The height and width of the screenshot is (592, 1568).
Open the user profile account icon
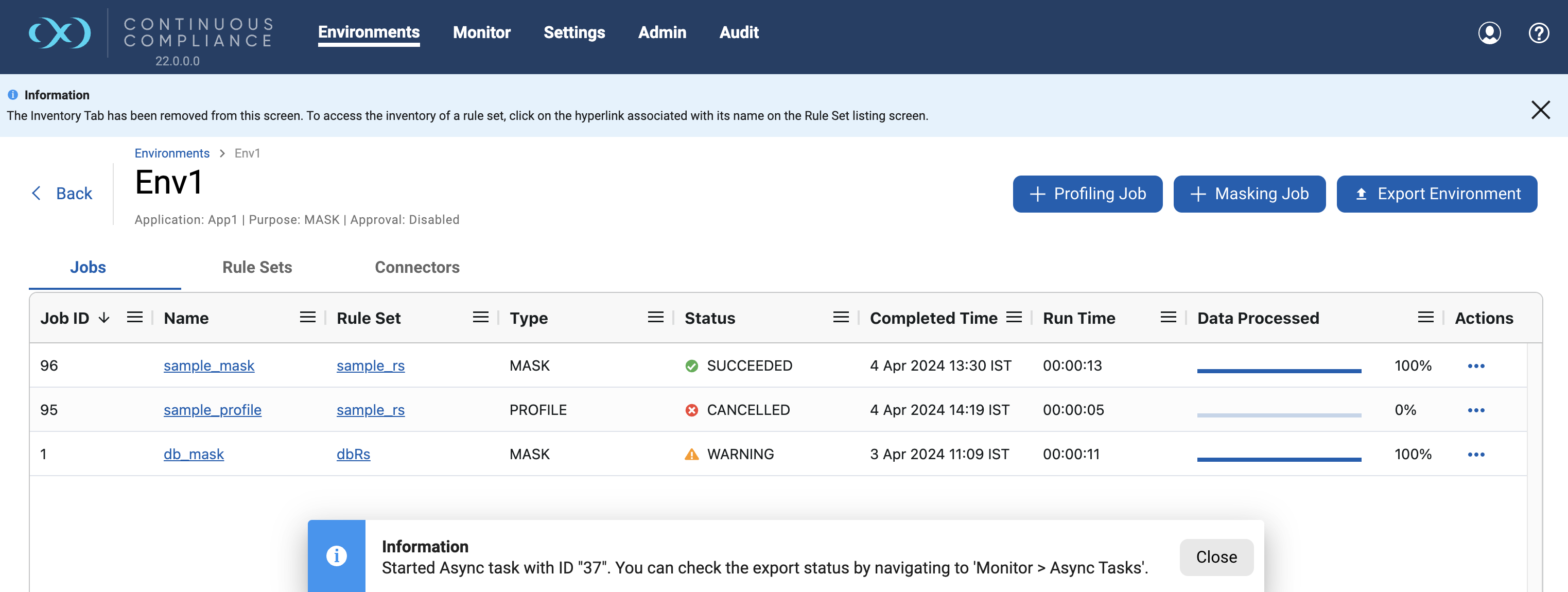pyautogui.click(x=1489, y=33)
